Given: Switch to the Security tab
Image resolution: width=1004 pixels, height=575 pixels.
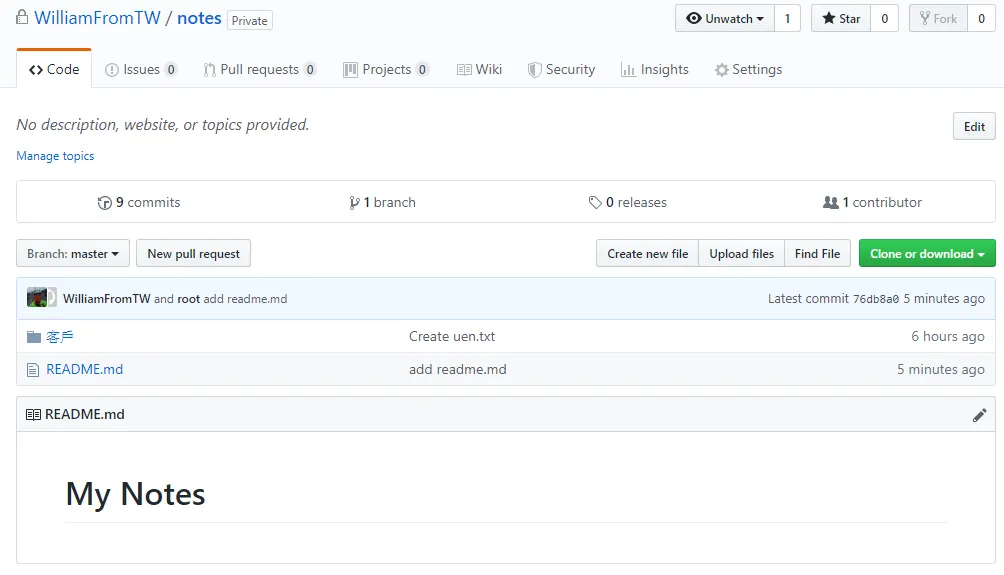Looking at the screenshot, I should coord(562,69).
